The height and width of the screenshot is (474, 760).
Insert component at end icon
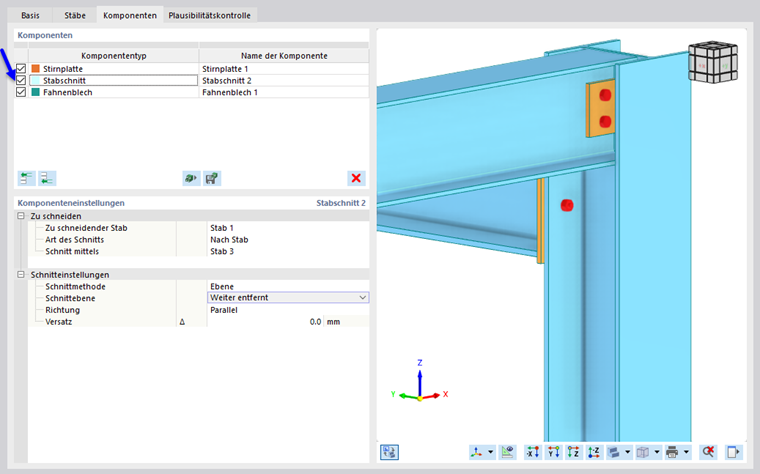pos(47,178)
